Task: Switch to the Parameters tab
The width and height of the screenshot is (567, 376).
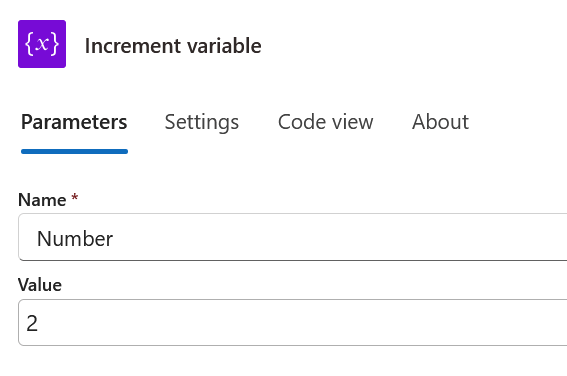Action: 74,122
